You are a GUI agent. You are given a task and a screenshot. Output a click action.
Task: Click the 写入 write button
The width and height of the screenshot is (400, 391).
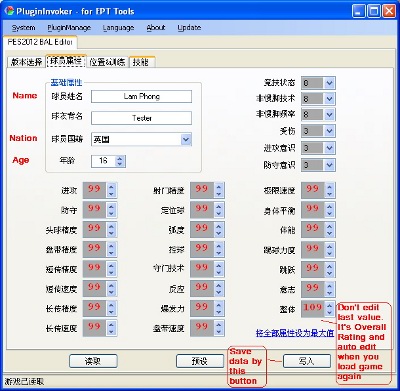[307, 361]
